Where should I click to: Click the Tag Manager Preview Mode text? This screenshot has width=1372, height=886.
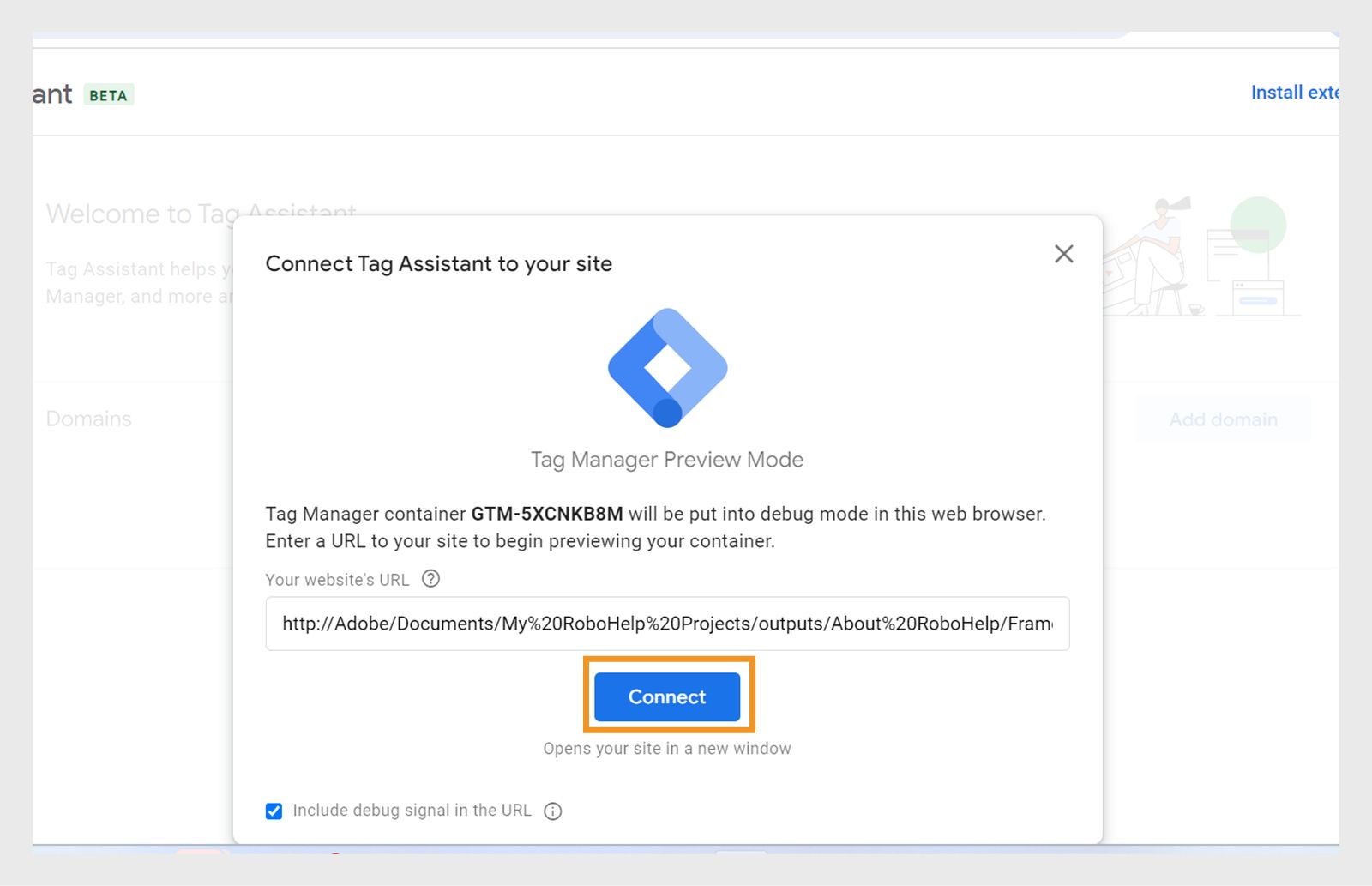tap(667, 460)
